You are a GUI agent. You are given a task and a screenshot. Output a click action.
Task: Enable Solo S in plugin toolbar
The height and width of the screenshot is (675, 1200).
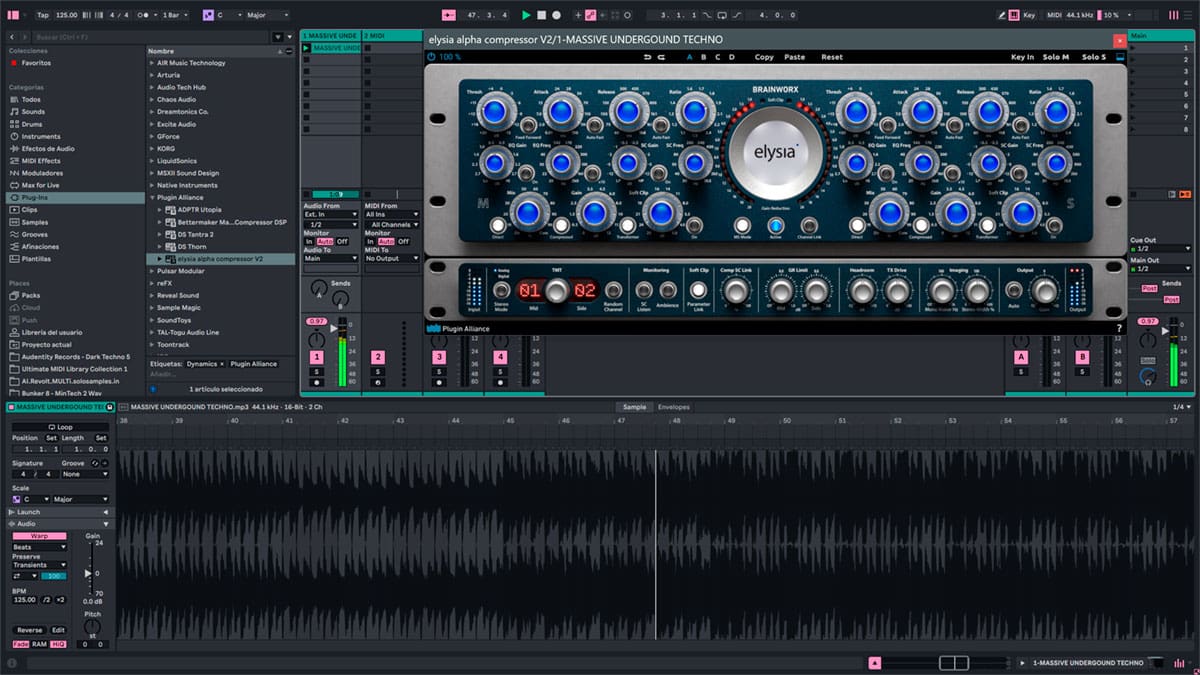[x=1094, y=57]
